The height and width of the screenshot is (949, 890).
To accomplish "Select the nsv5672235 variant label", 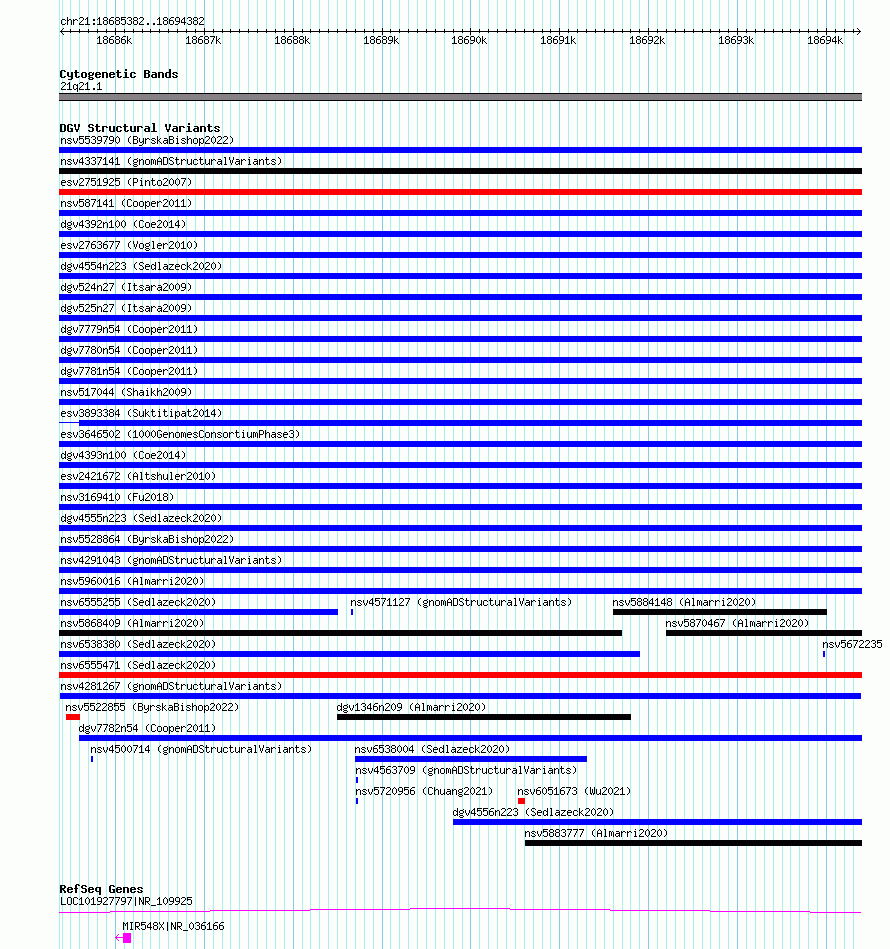I will point(852,645).
